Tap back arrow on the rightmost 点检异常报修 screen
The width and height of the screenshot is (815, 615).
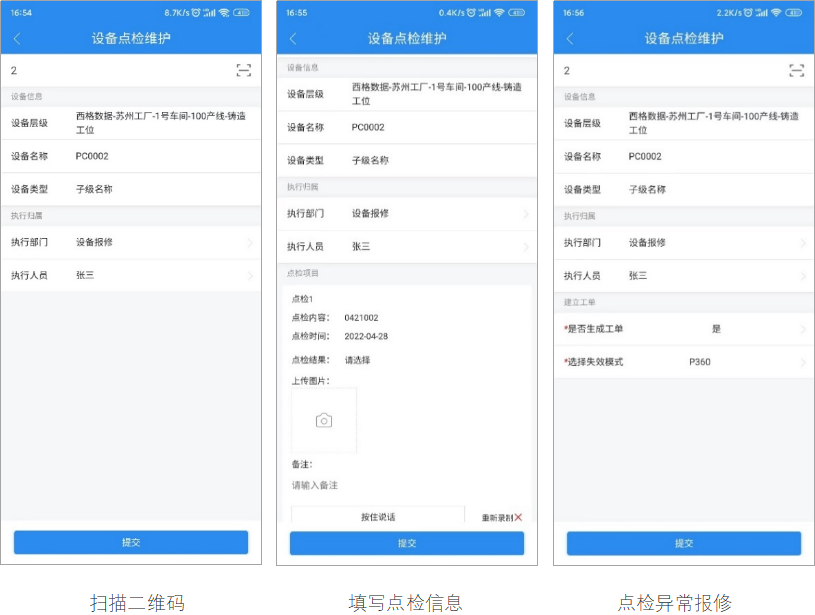[x=570, y=39]
